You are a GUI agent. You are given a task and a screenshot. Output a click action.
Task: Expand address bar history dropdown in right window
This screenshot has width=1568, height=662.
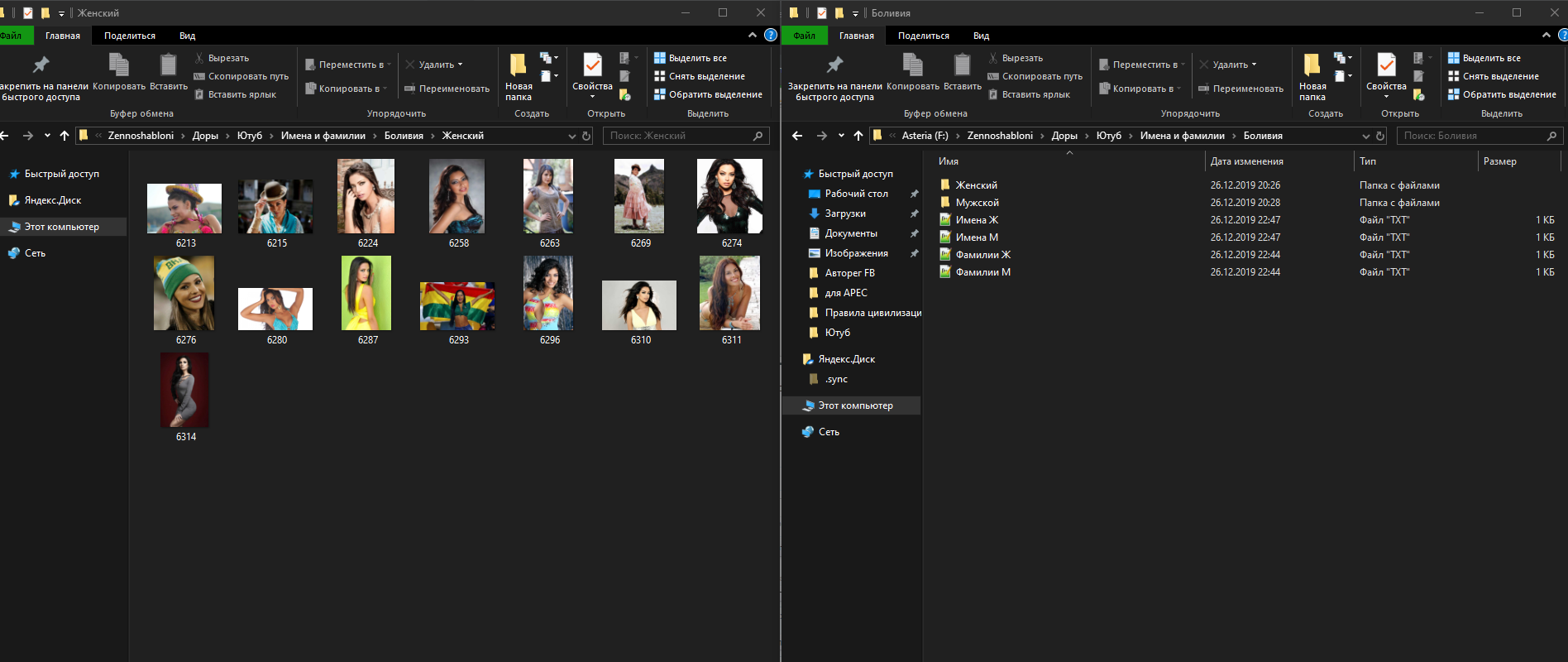click(x=1365, y=136)
